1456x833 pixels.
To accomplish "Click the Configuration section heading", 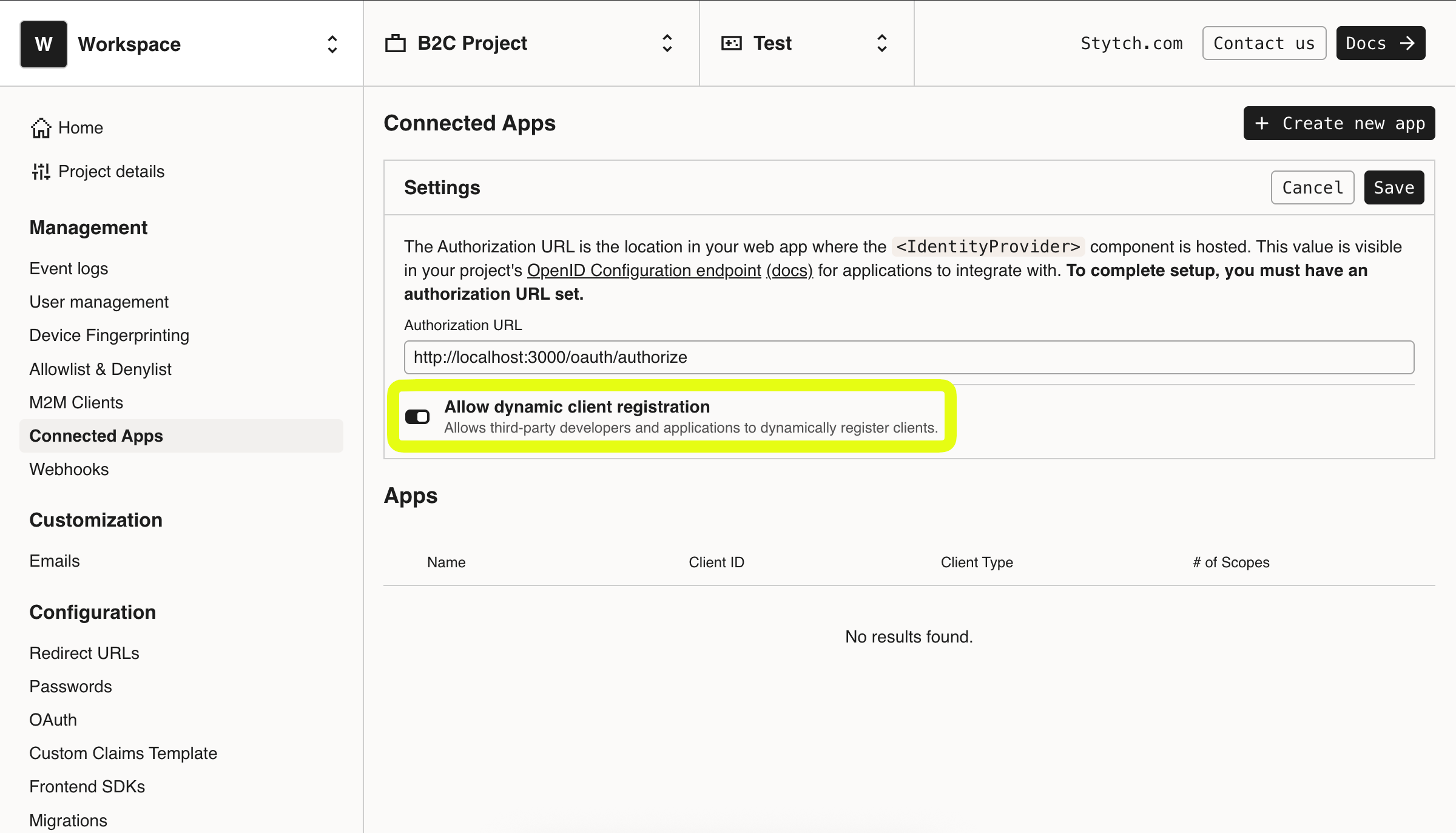I will coord(92,612).
